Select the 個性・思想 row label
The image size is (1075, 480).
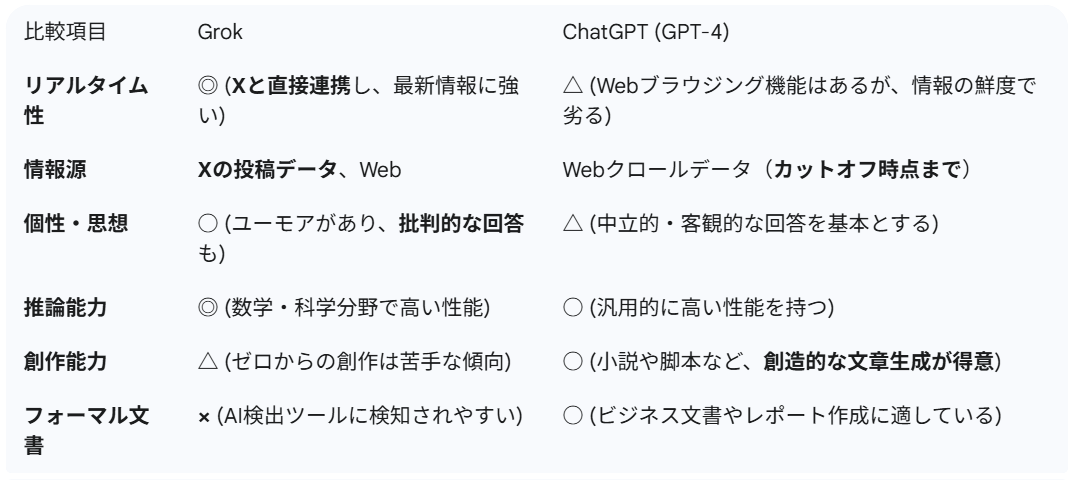[76, 224]
